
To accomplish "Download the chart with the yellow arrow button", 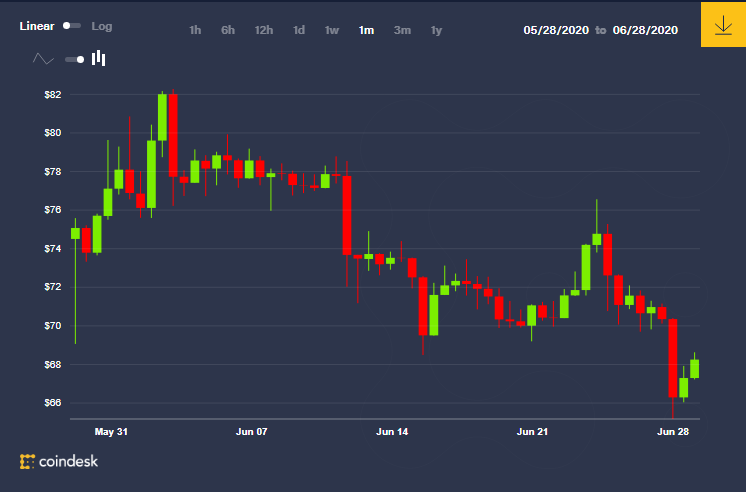I will 723,25.
